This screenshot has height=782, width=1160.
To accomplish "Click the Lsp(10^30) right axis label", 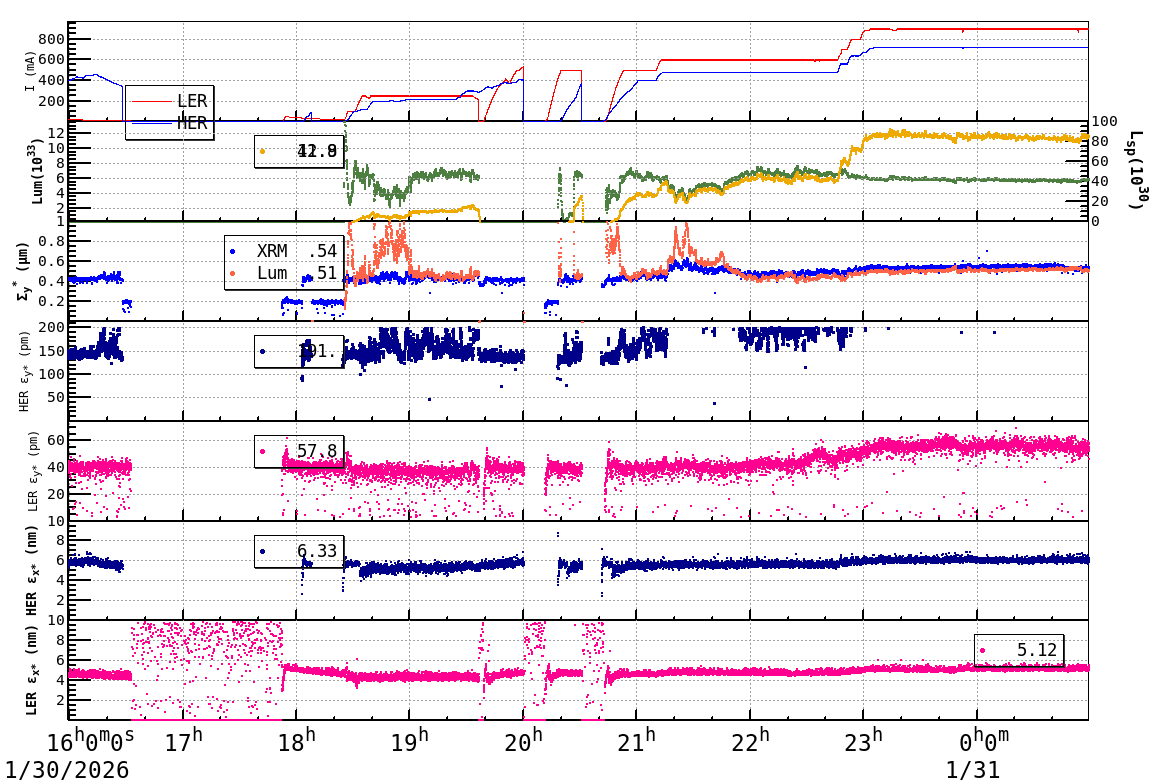I will [1133, 170].
